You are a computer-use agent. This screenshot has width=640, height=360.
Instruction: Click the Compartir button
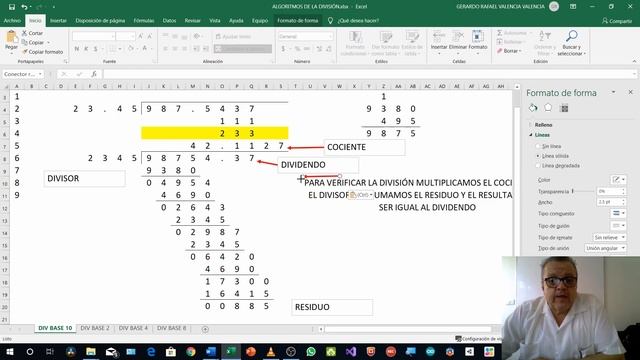[617, 21]
